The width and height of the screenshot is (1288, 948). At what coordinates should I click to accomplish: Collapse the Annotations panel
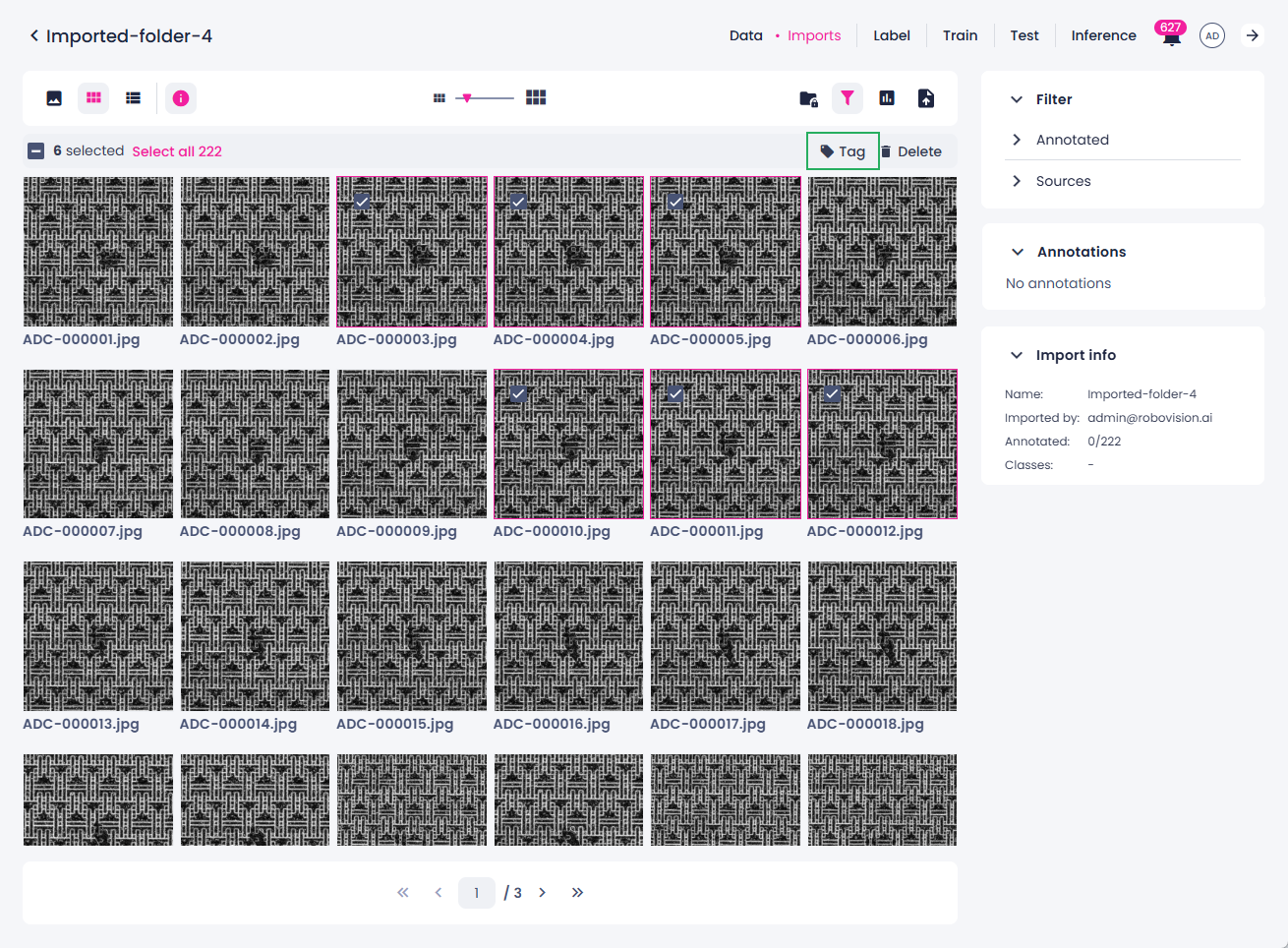click(1018, 252)
